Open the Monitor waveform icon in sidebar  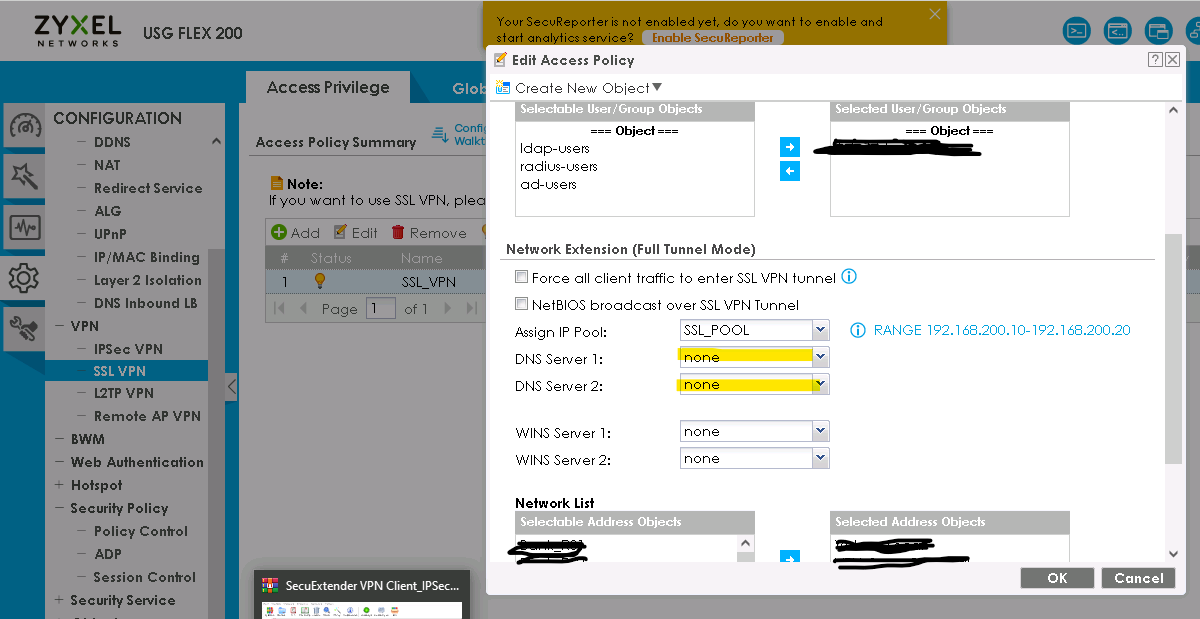(25, 227)
